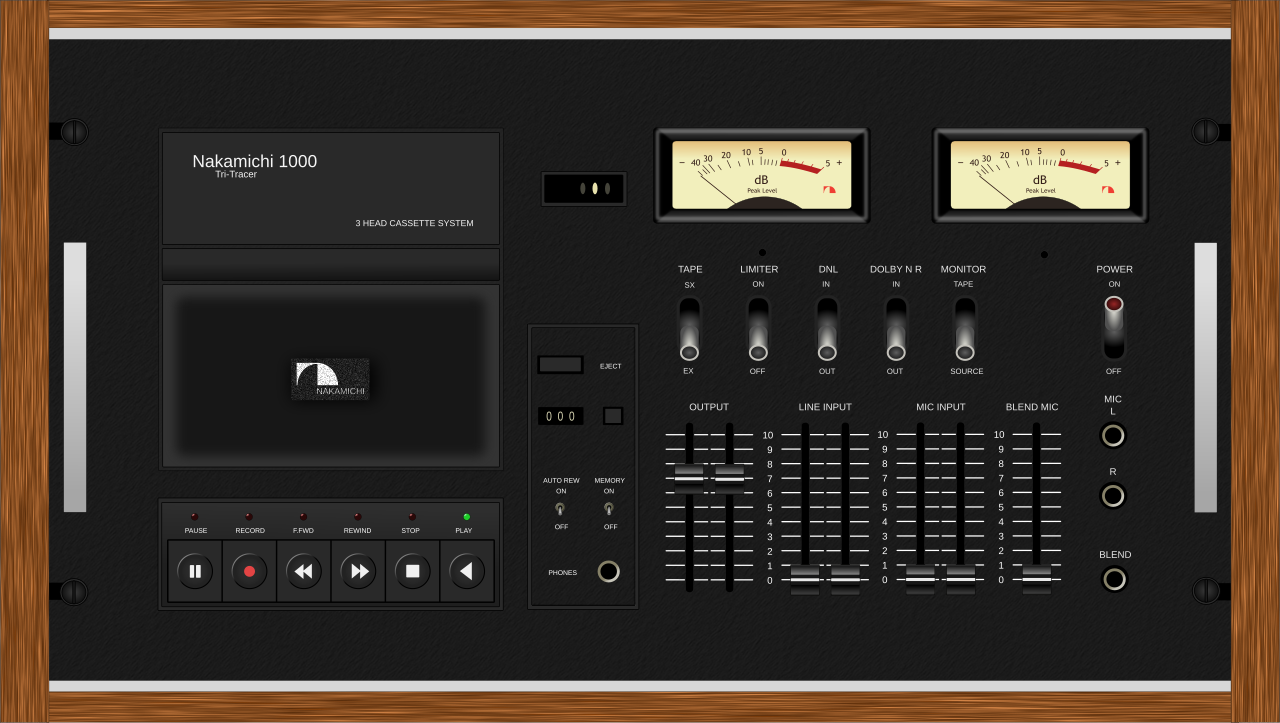Click the "Tri-Tracer" label
This screenshot has height=723, width=1280.
tap(236, 175)
